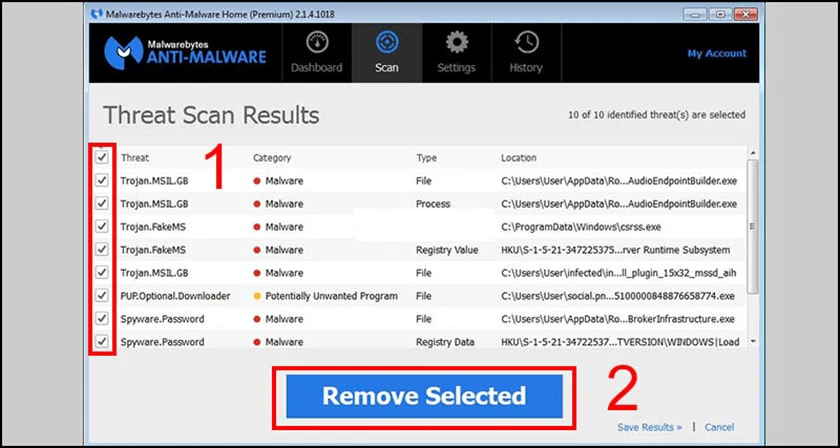This screenshot has height=448, width=840.
Task: Sort by the Threat column header
Action: [135, 158]
